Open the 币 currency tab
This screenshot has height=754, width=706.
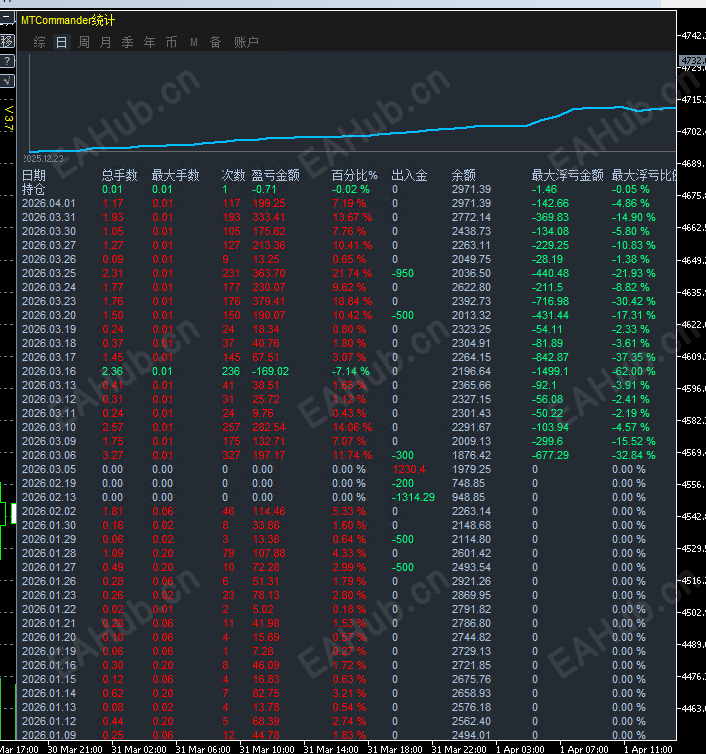171,42
